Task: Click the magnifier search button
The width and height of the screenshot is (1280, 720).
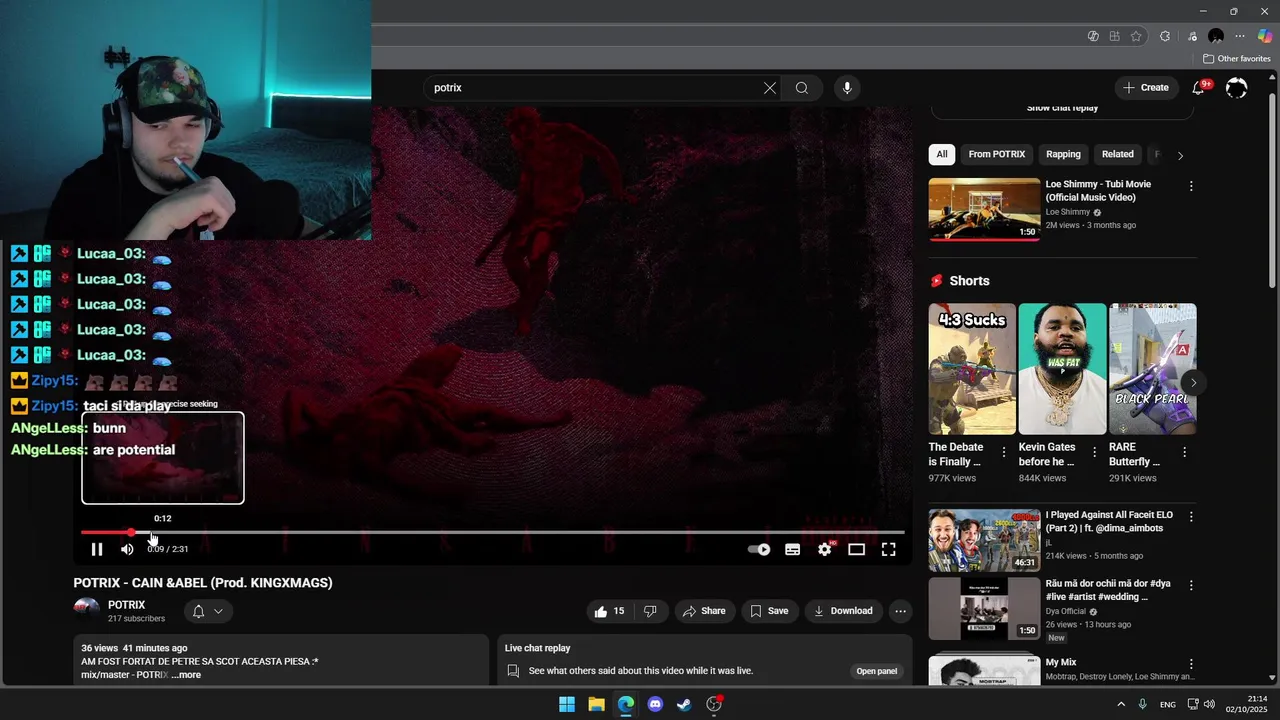Action: pos(802,88)
